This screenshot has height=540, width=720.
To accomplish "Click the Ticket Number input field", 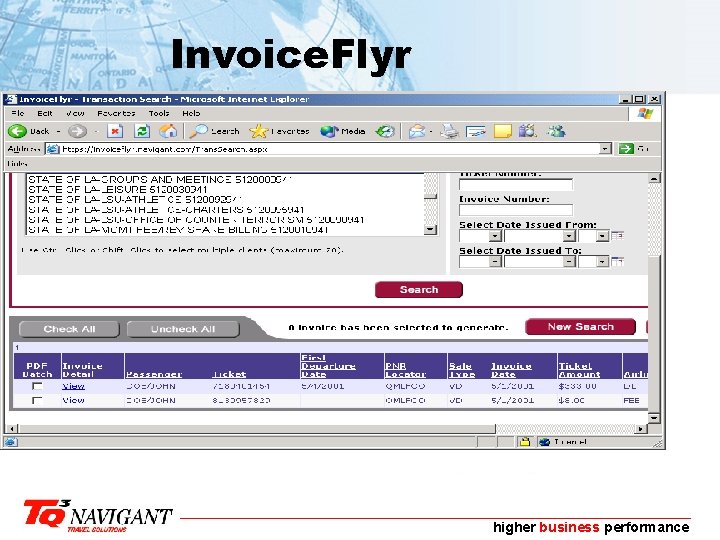I will tap(516, 184).
